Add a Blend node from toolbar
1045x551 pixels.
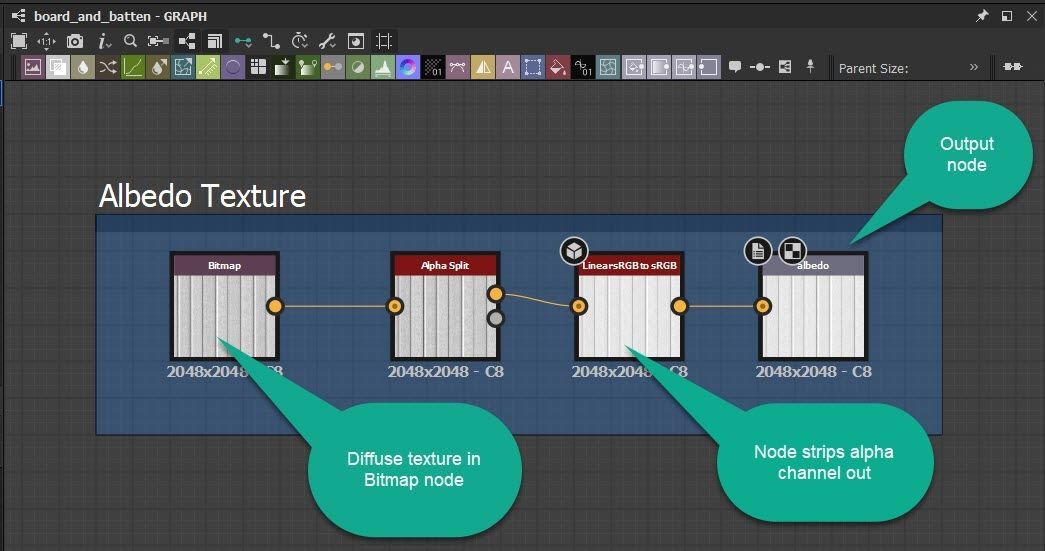(58, 68)
